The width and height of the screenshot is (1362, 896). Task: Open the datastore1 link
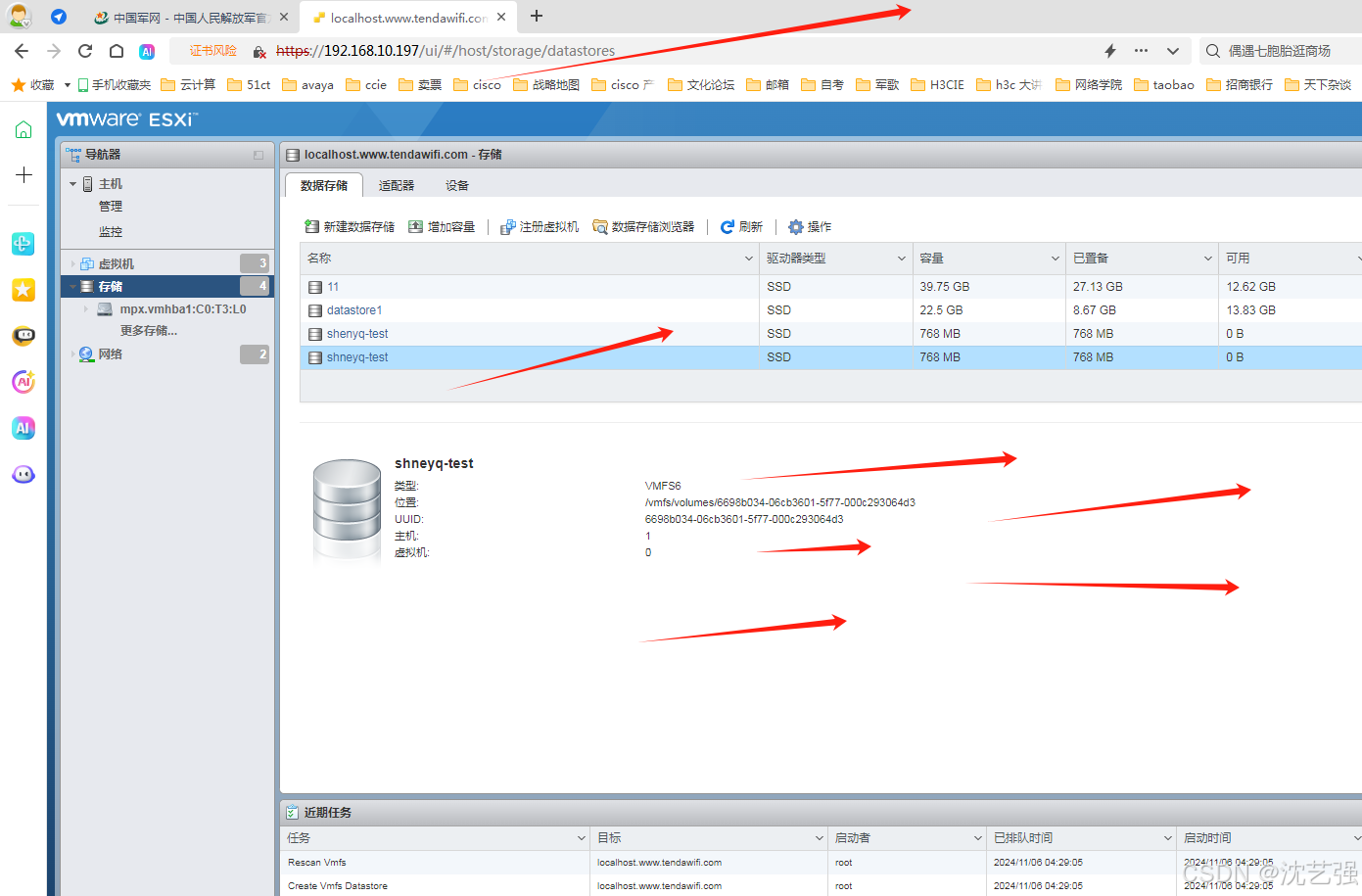tap(354, 310)
